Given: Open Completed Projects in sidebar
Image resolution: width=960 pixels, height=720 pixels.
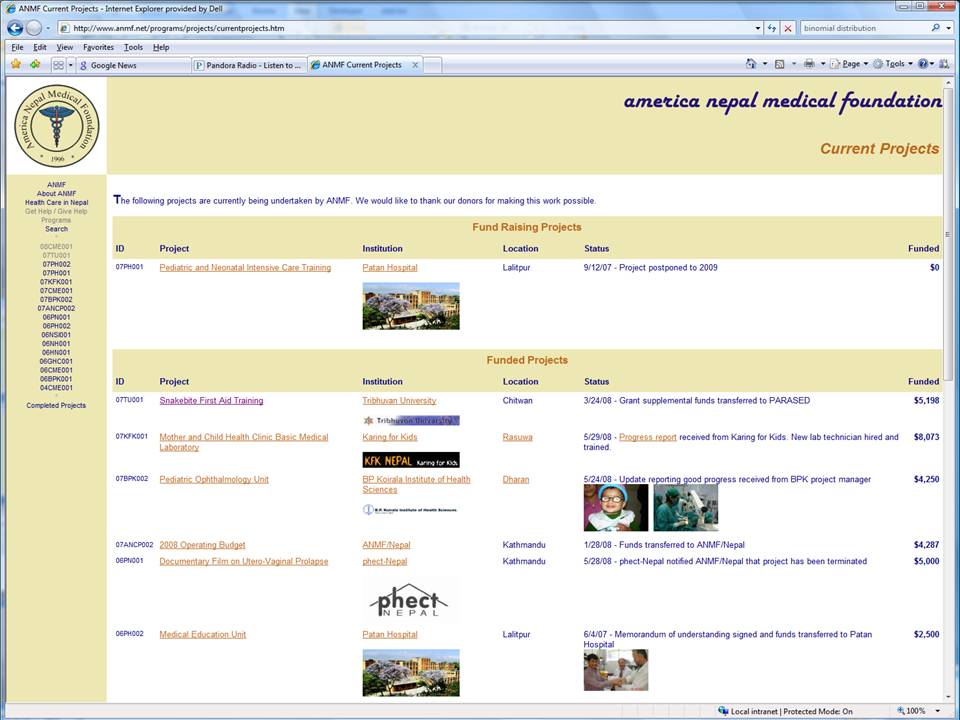Looking at the screenshot, I should 56,406.
